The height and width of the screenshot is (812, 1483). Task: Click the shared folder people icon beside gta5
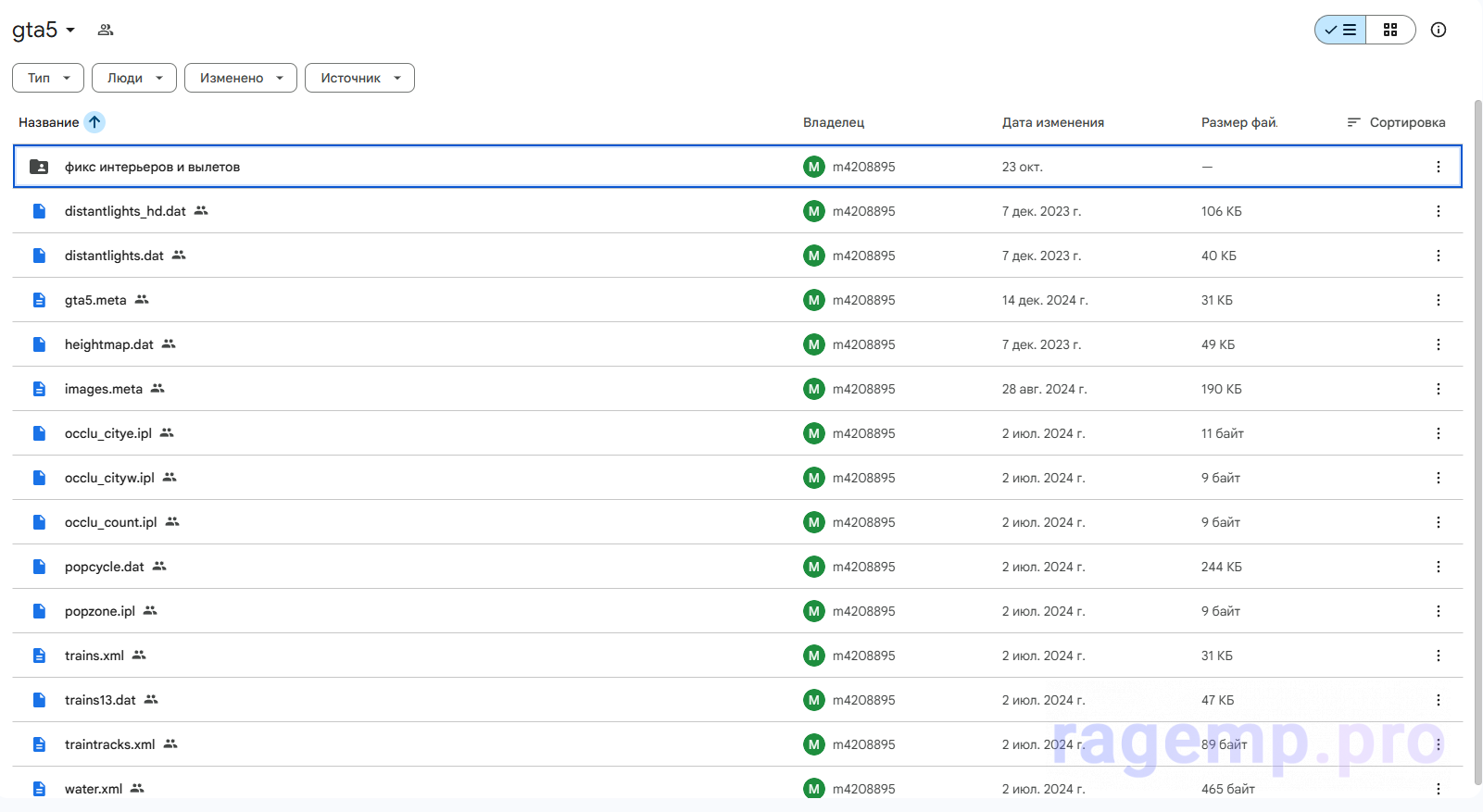point(106,30)
